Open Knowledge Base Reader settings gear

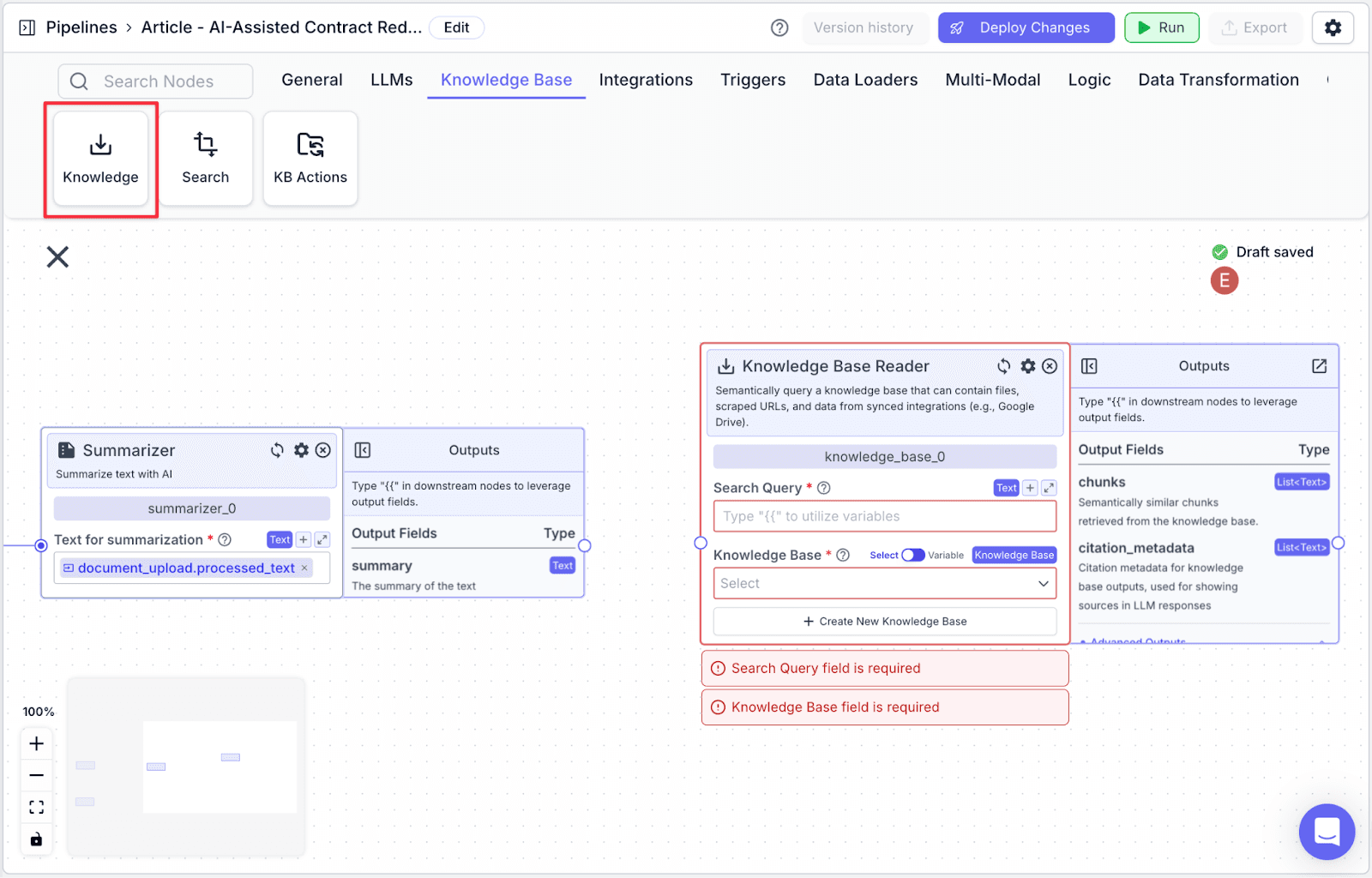[x=1027, y=366]
